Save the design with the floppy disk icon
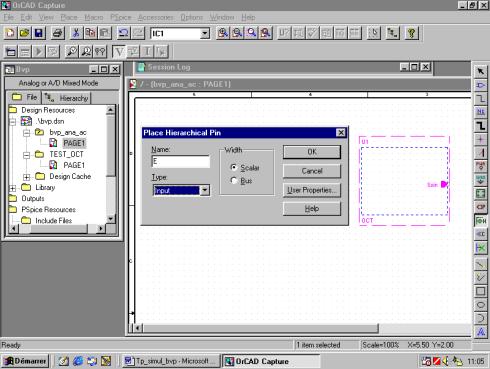 click(x=38, y=33)
